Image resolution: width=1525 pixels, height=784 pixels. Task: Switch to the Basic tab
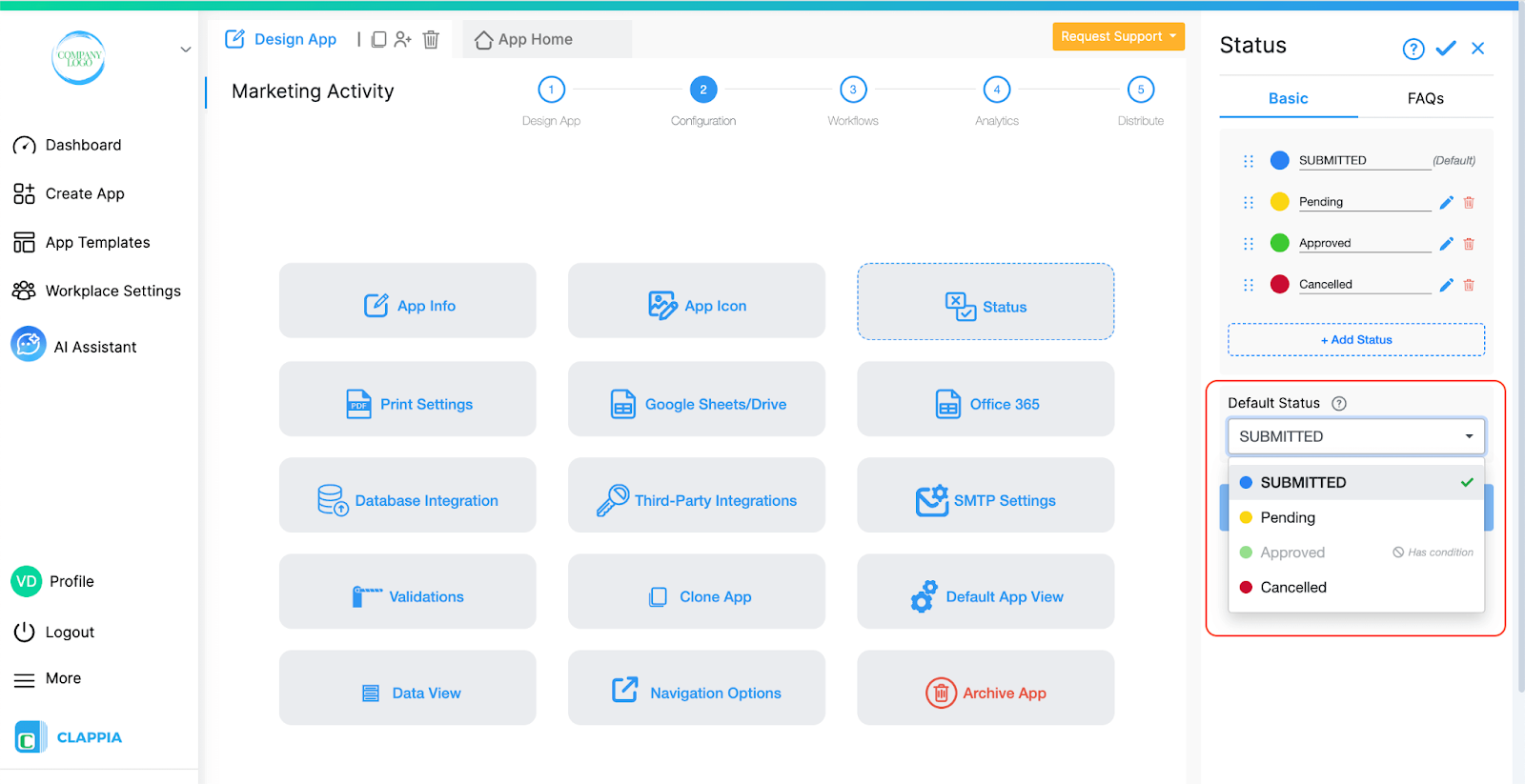pos(1289,98)
